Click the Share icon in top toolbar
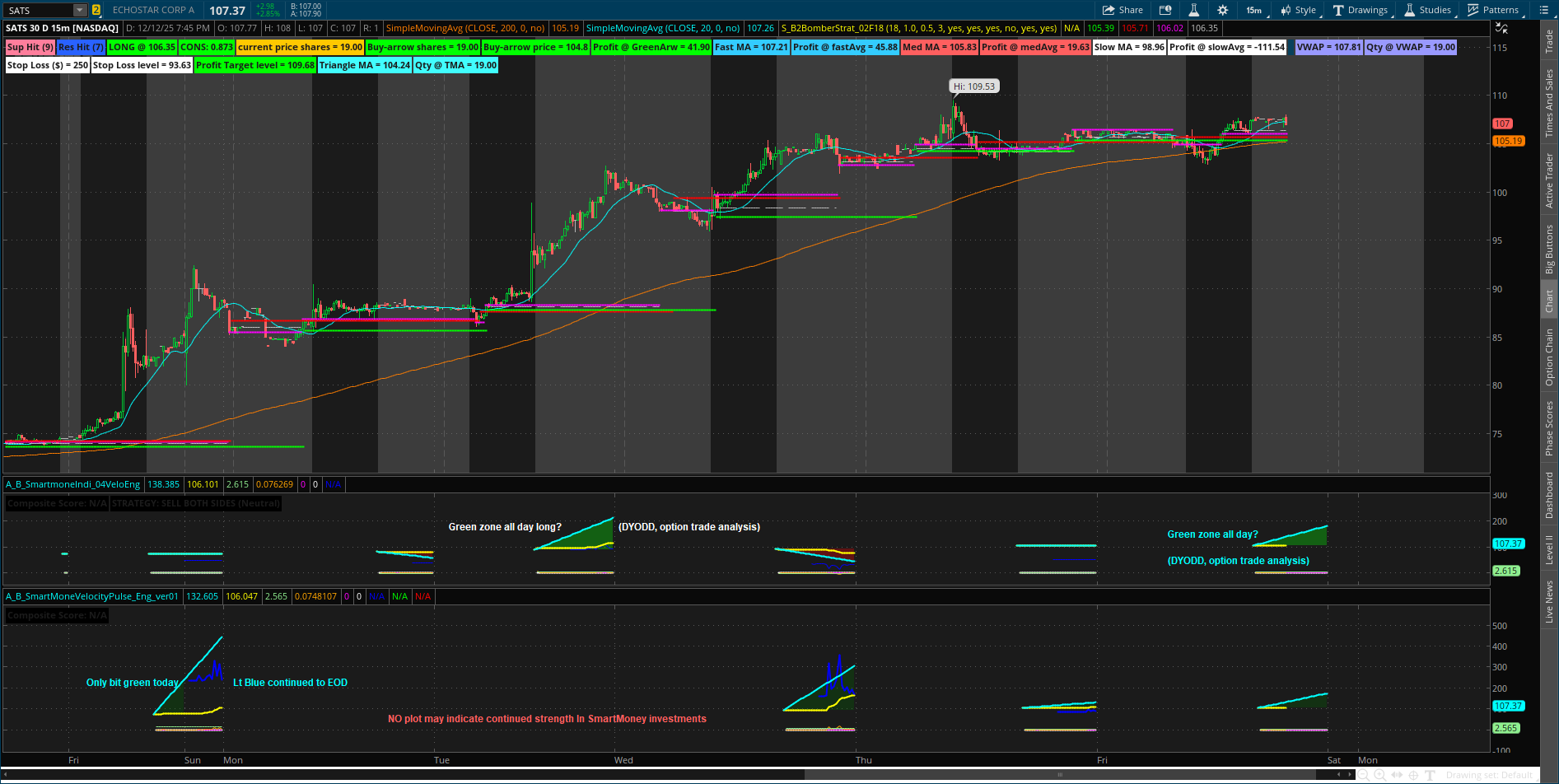Image resolution: width=1559 pixels, height=784 pixels. tap(1123, 10)
